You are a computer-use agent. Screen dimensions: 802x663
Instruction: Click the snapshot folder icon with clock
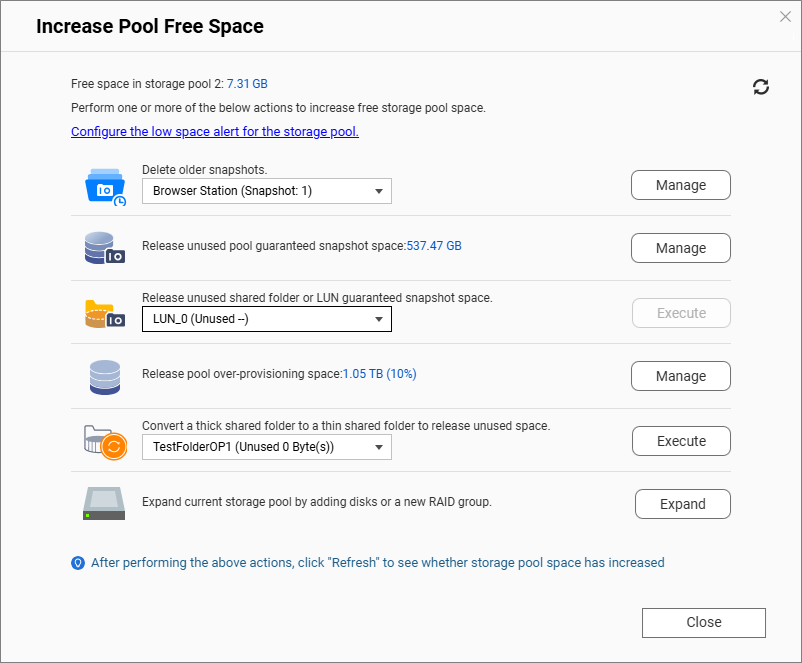click(105, 187)
